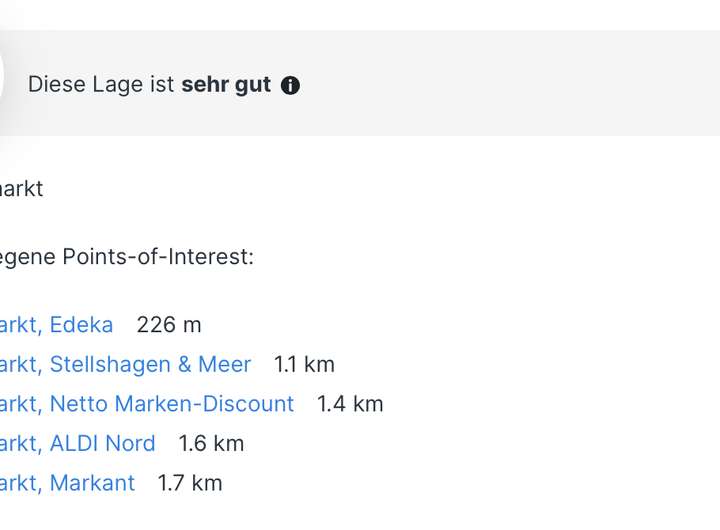This screenshot has height=530, width=720.
Task: Open the Edeka supermarket link
Action: tap(56, 325)
